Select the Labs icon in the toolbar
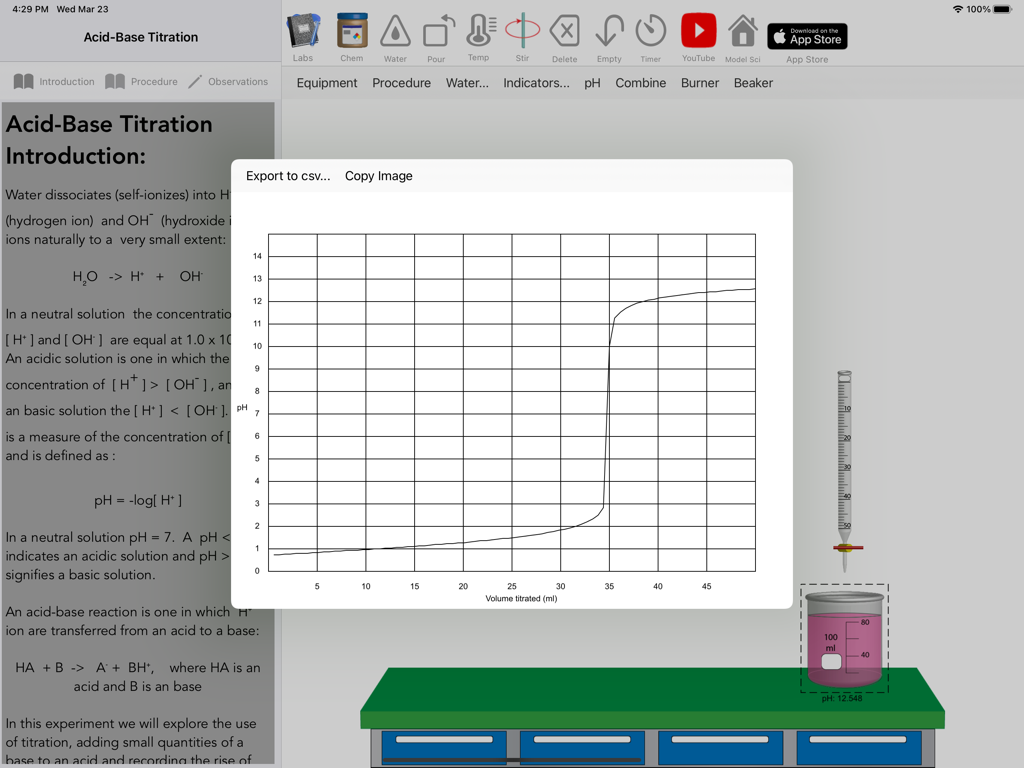 (x=303, y=35)
